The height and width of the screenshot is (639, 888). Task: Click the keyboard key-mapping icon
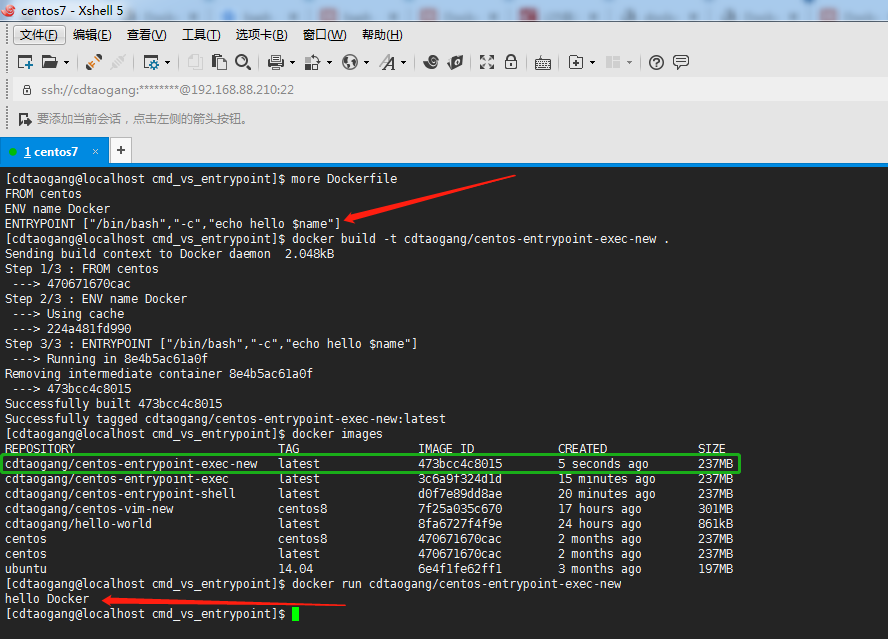pyautogui.click(x=543, y=63)
